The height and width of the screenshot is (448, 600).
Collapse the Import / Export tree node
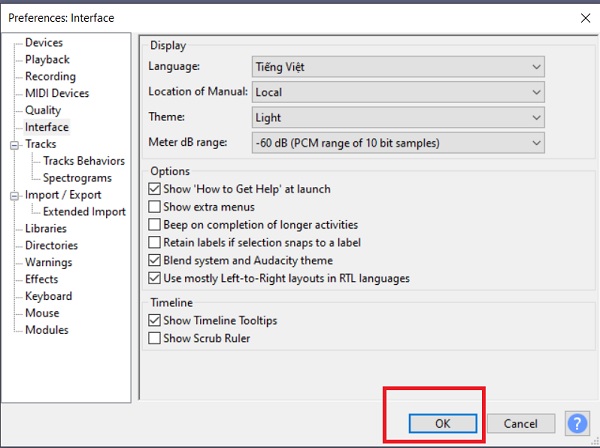[15, 196]
